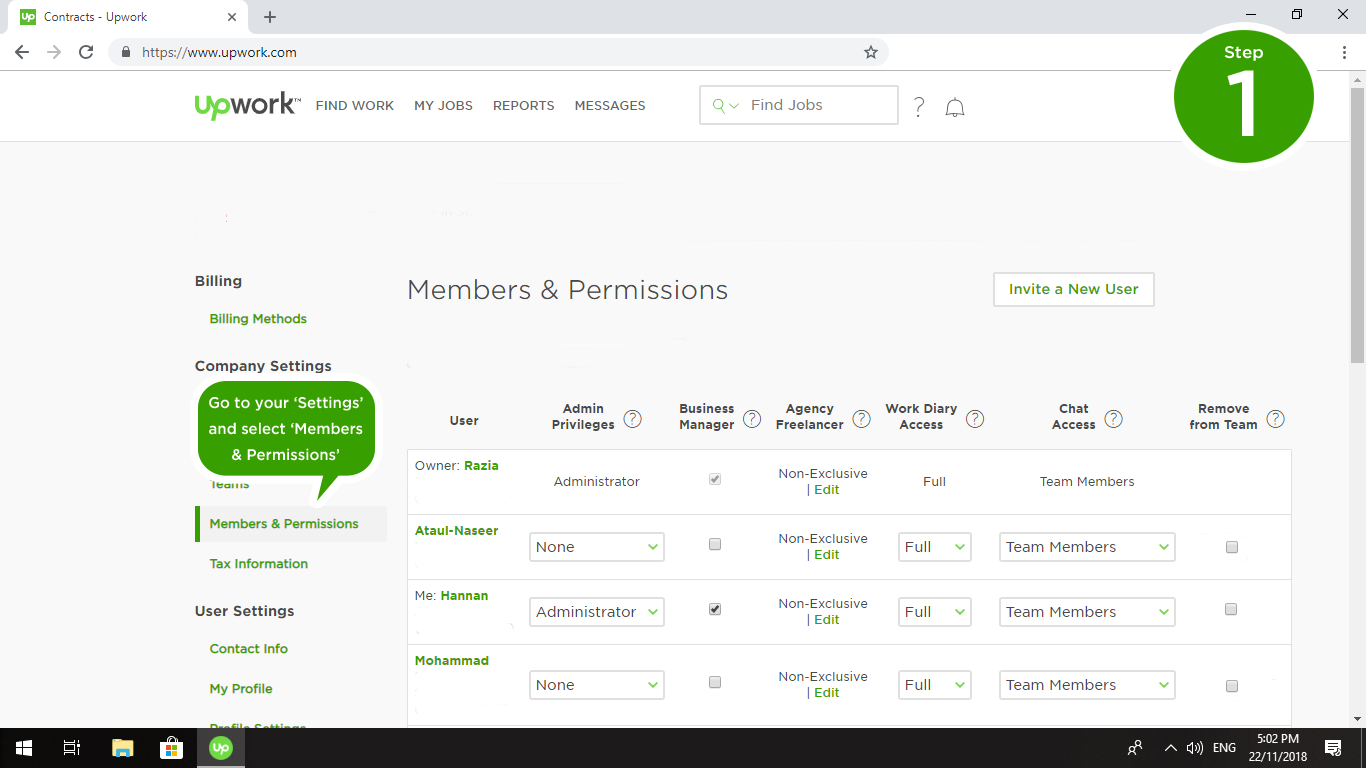Check Remove from Team for Mohammad
The height and width of the screenshot is (768, 1366).
pyautogui.click(x=1231, y=686)
